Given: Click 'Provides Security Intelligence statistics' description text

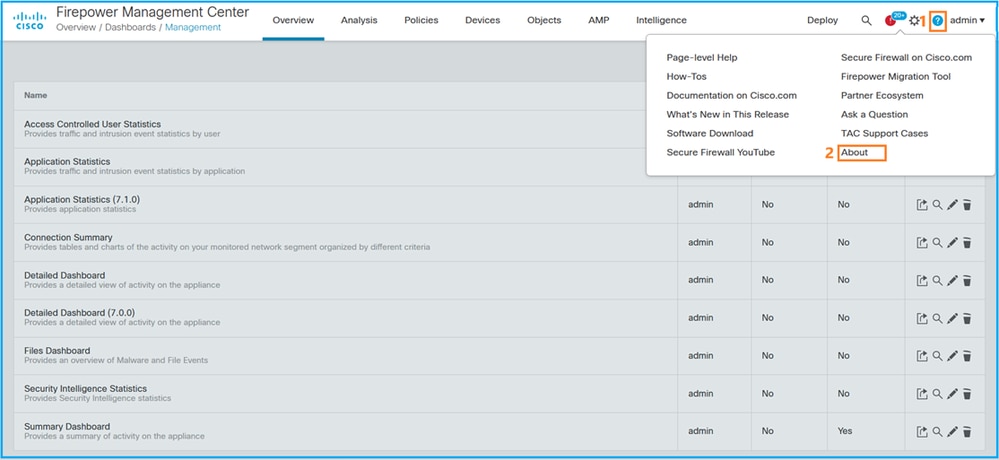Looking at the screenshot, I should (x=97, y=399).
